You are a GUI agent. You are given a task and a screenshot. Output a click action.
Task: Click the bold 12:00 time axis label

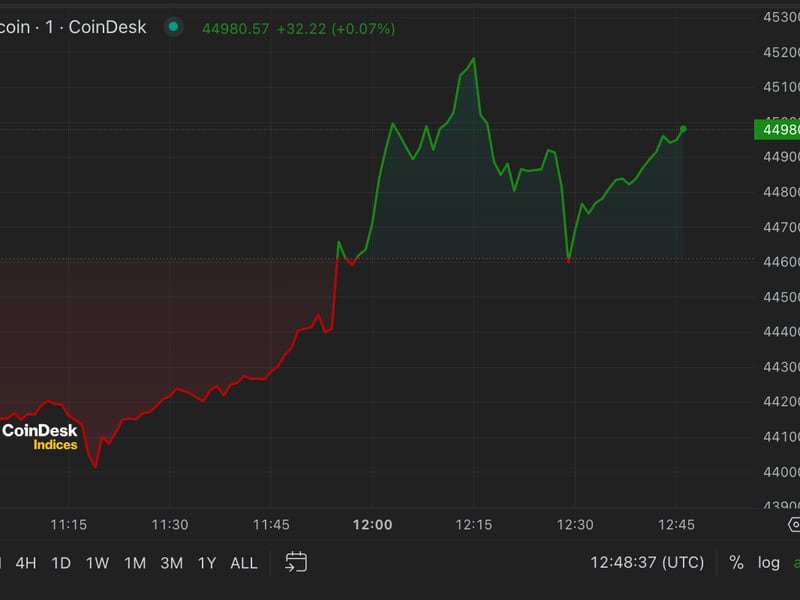[x=372, y=524]
